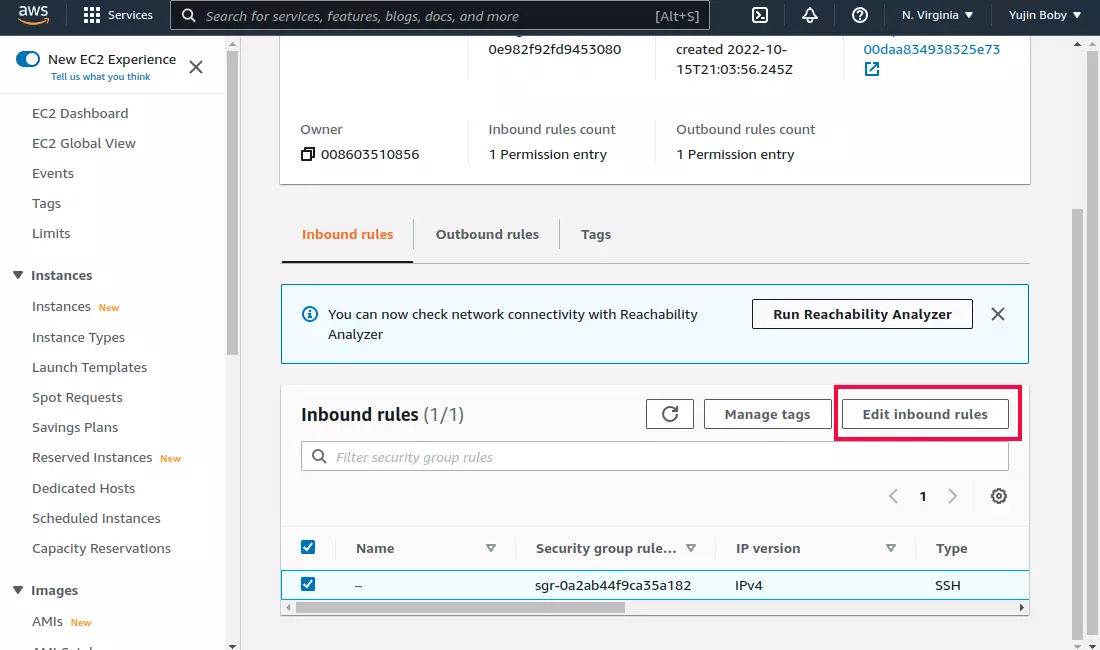Open the inbound rules preferences gear
Image resolution: width=1100 pixels, height=650 pixels.
[998, 495]
